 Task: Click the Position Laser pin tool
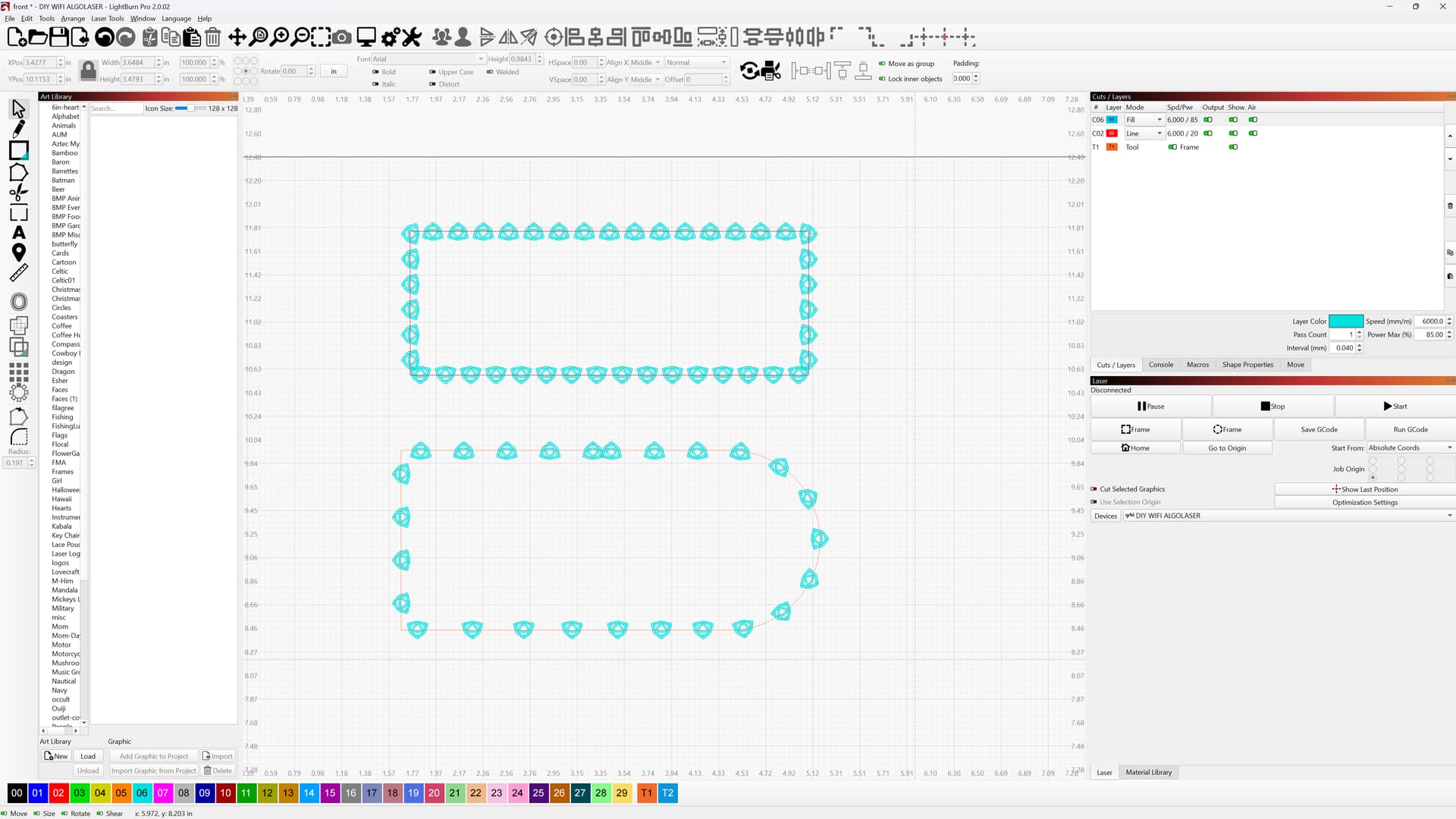[19, 253]
